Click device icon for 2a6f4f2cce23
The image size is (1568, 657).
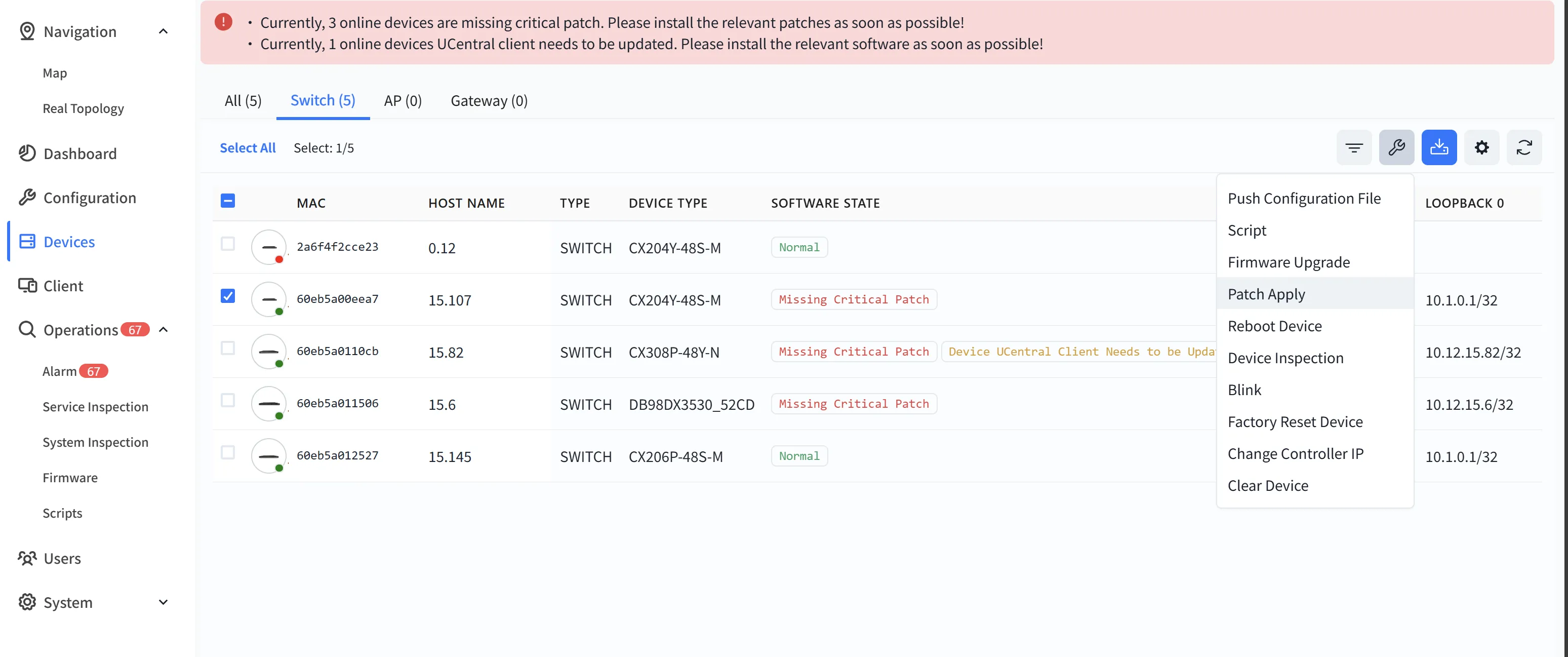268,247
